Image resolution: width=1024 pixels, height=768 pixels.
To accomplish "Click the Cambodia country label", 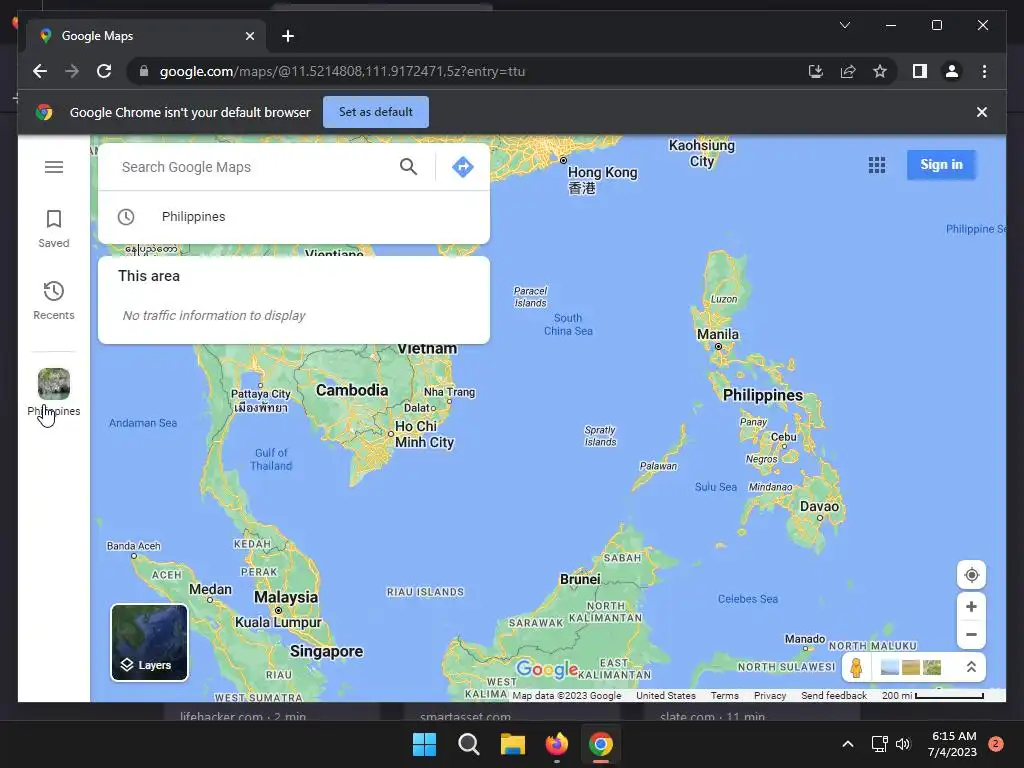I will click(x=352, y=390).
